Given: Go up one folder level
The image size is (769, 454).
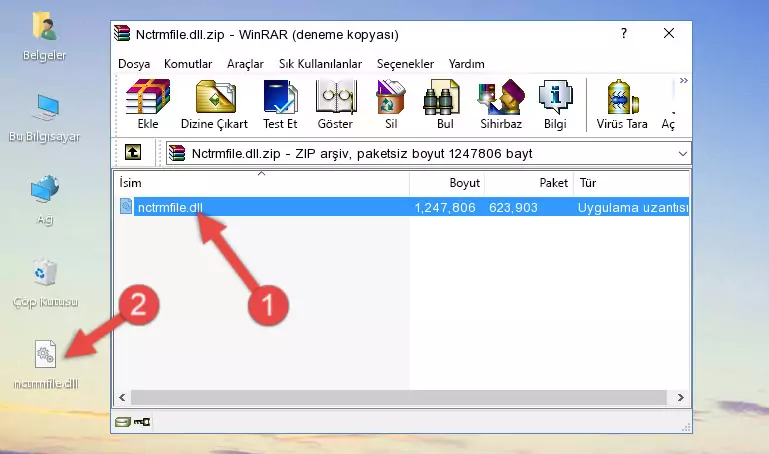Looking at the screenshot, I should click(x=133, y=152).
